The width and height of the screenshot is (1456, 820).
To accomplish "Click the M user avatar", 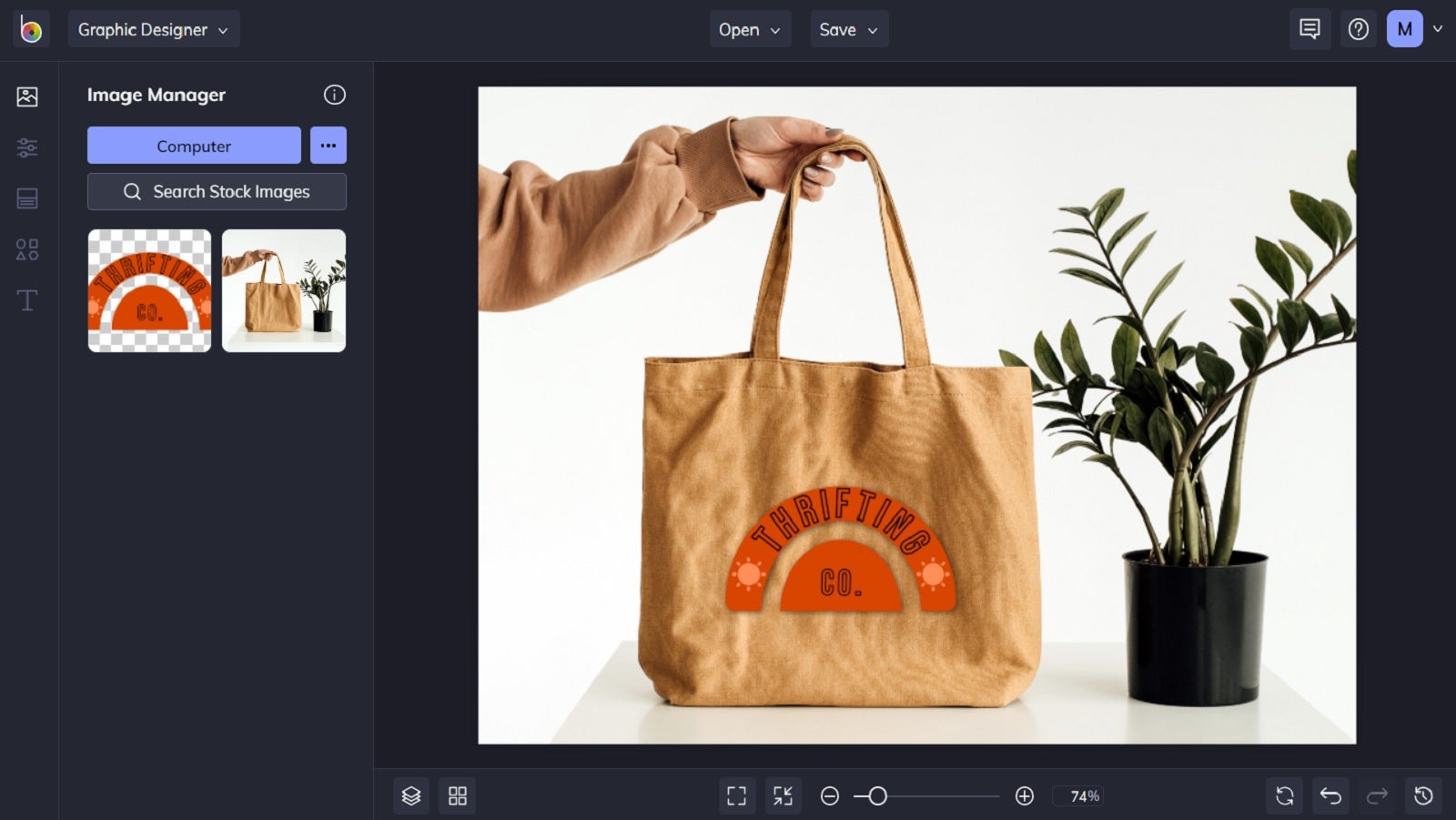I will point(1404,29).
